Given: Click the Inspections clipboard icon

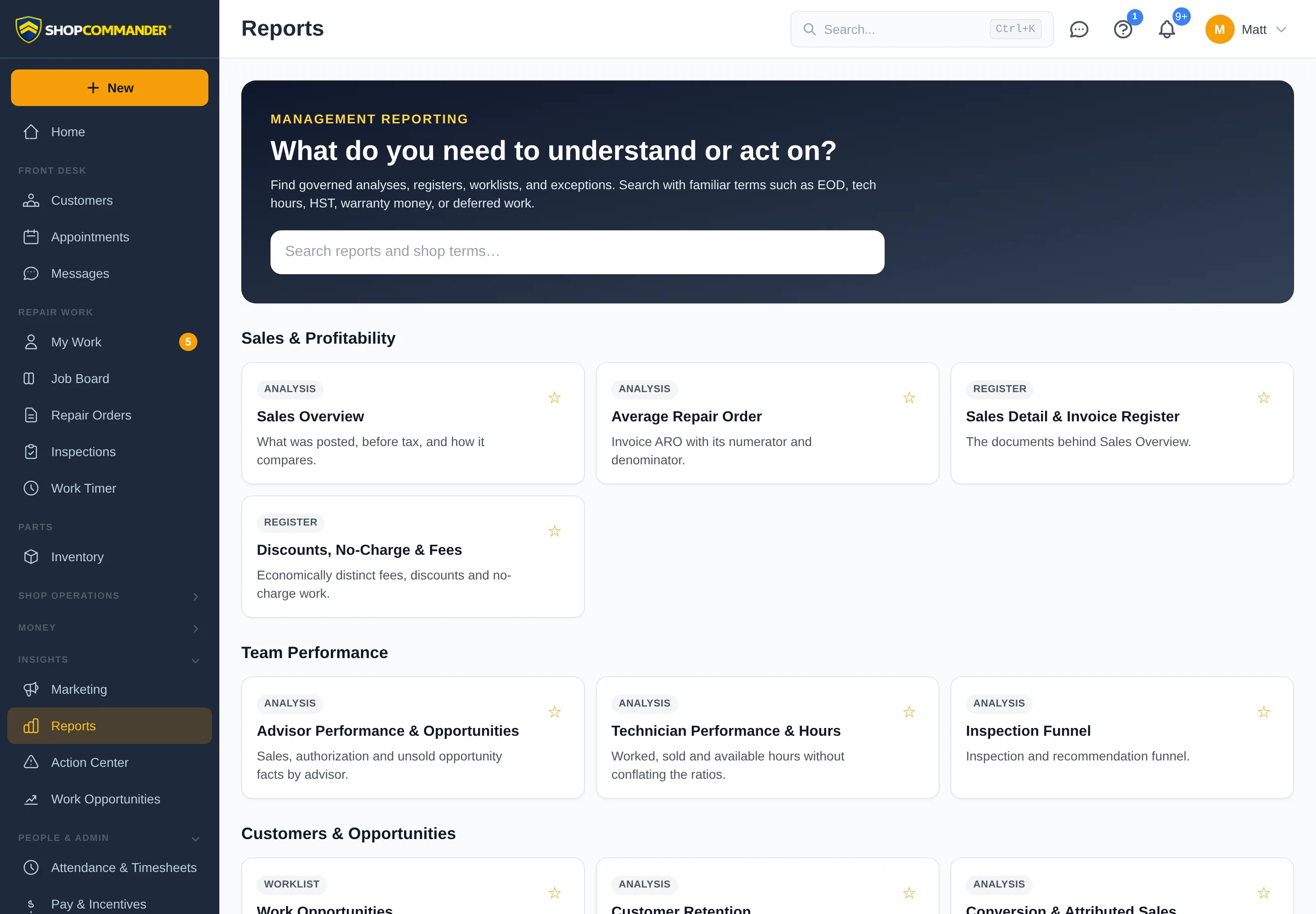Looking at the screenshot, I should pyautogui.click(x=31, y=452).
